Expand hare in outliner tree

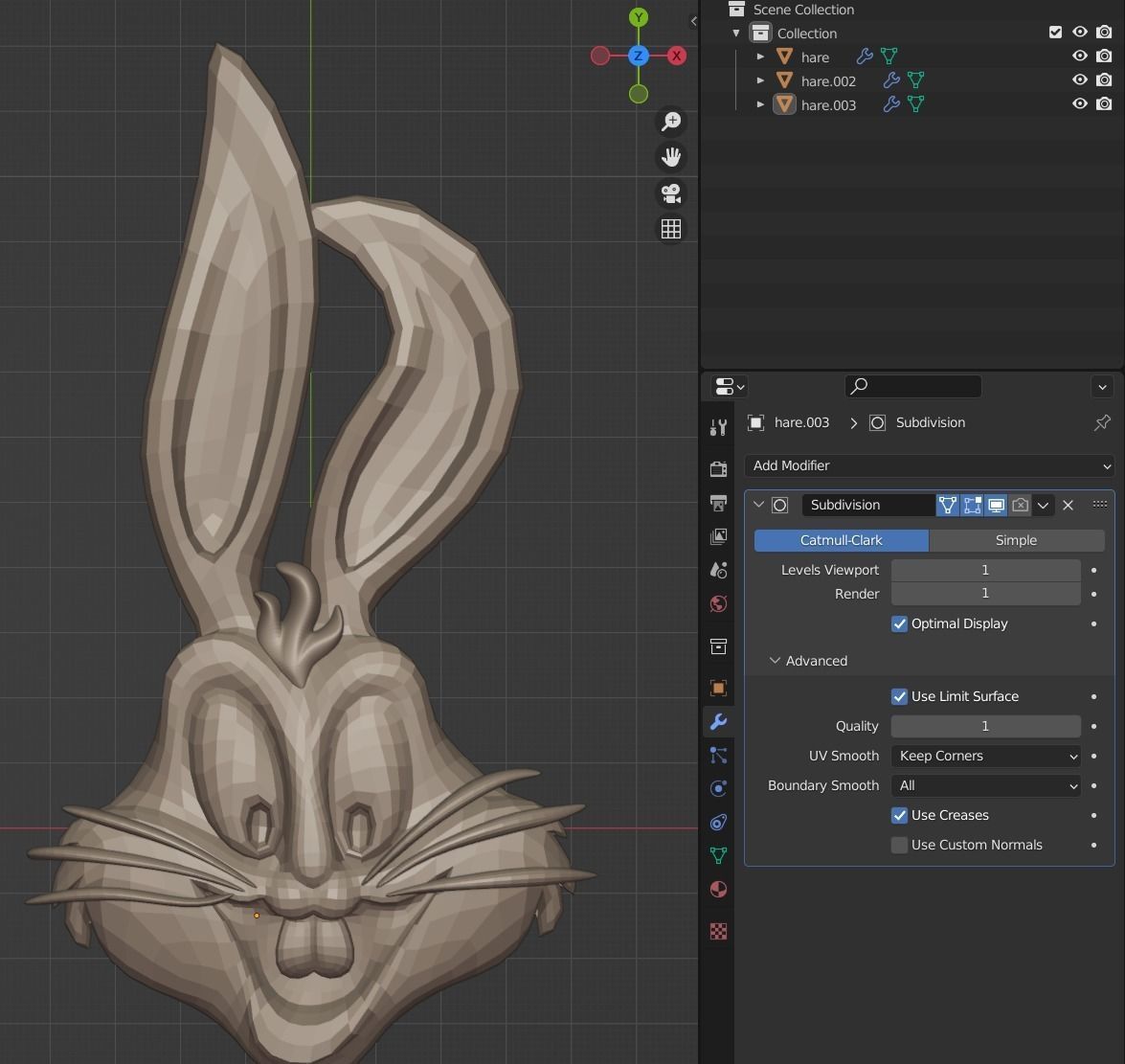click(x=760, y=57)
